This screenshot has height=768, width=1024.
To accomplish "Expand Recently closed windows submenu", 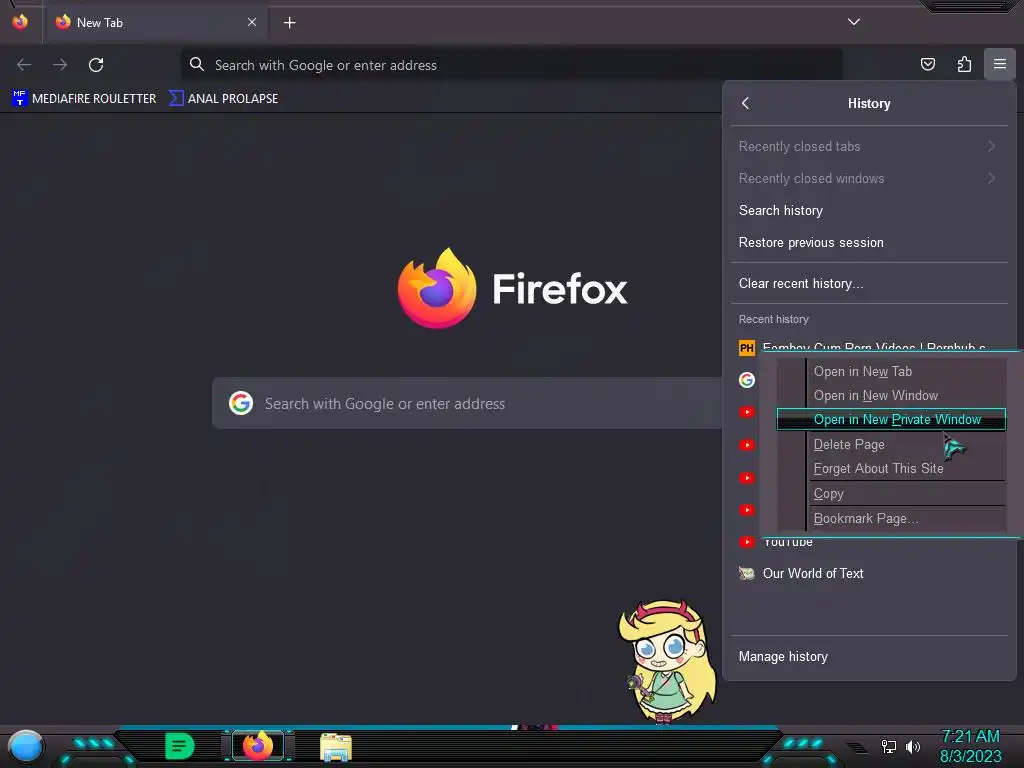I will coord(869,178).
